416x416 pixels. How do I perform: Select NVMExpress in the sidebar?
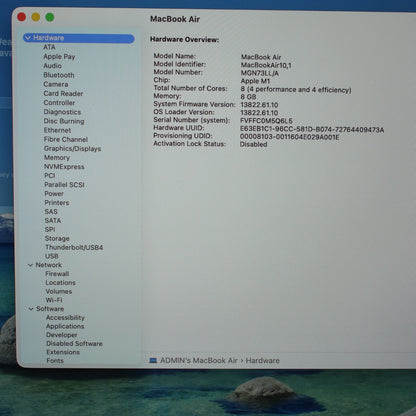64,167
